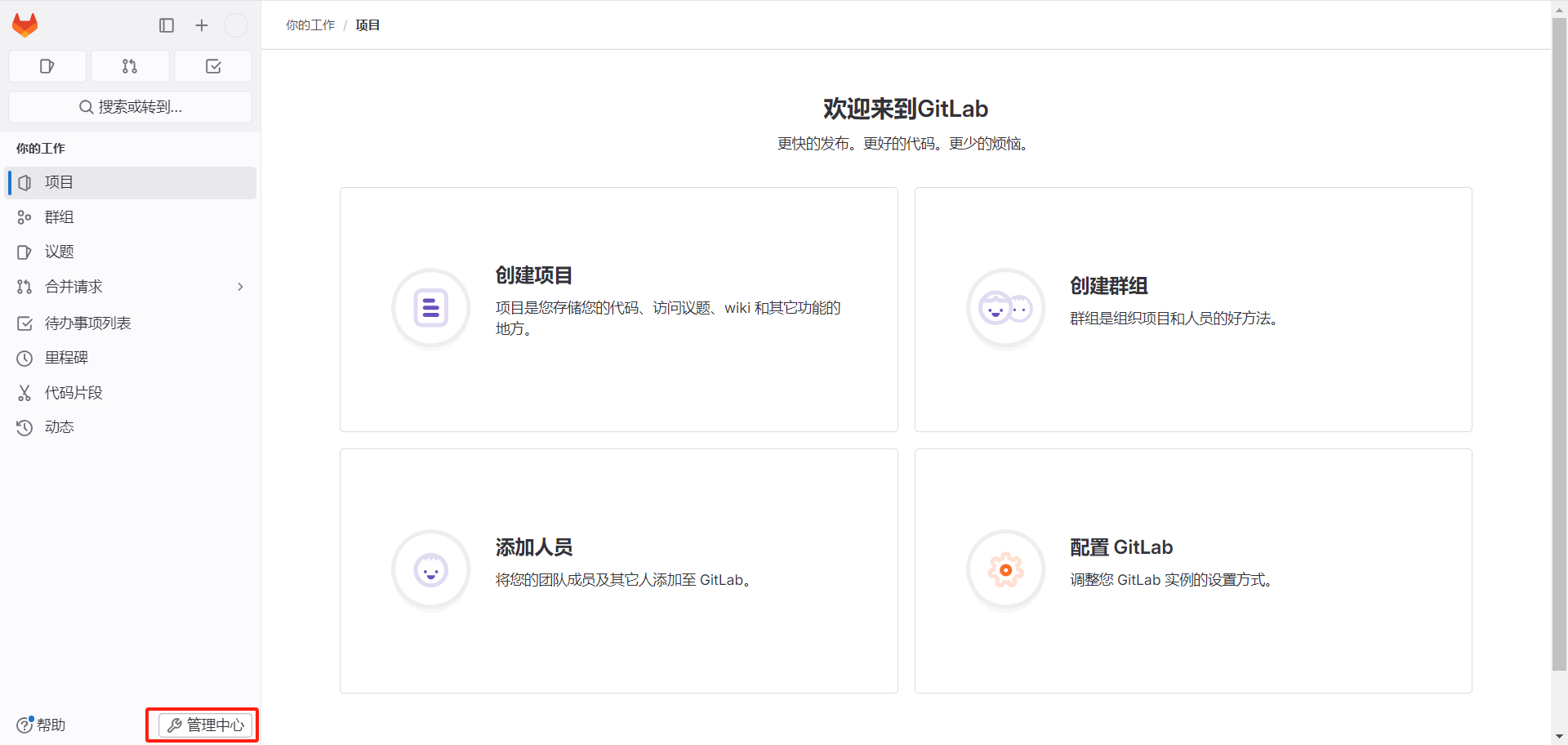Viewport: 1568px width, 745px height.
Task: Open assigned issues shortcut icon
Action: (47, 66)
